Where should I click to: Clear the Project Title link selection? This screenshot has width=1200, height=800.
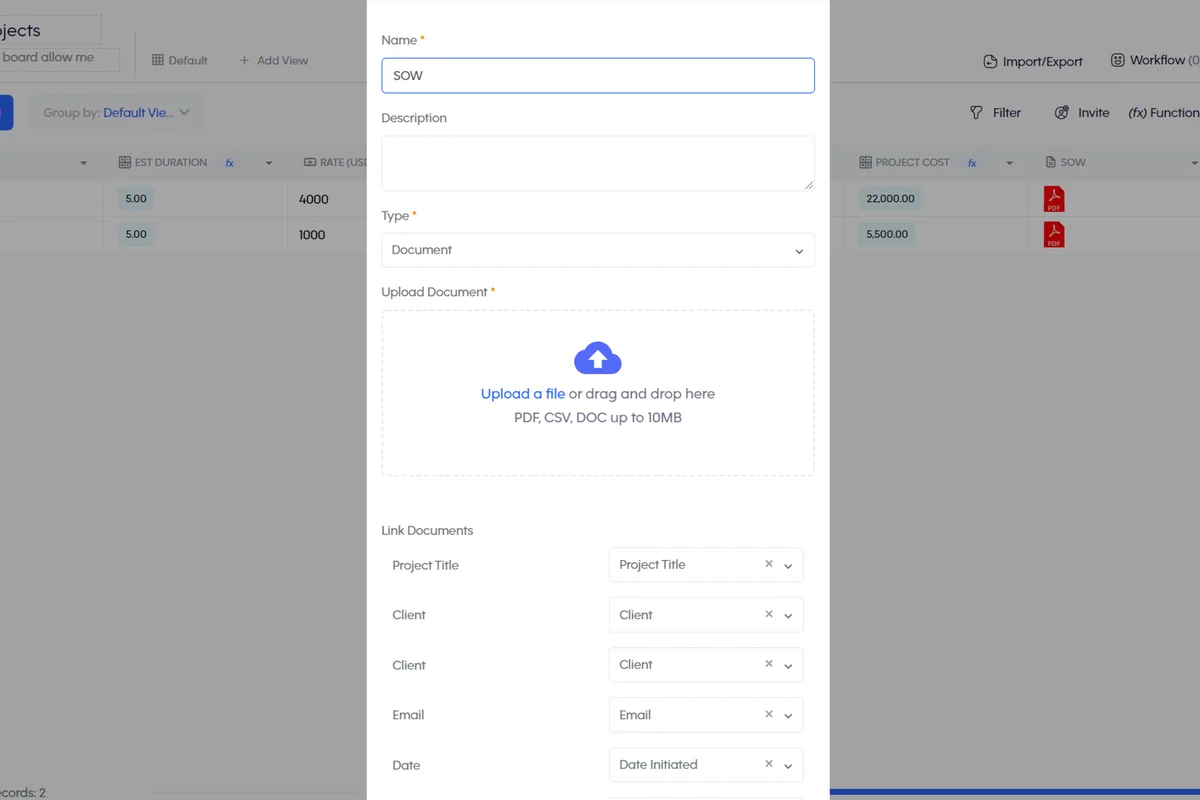pos(769,564)
